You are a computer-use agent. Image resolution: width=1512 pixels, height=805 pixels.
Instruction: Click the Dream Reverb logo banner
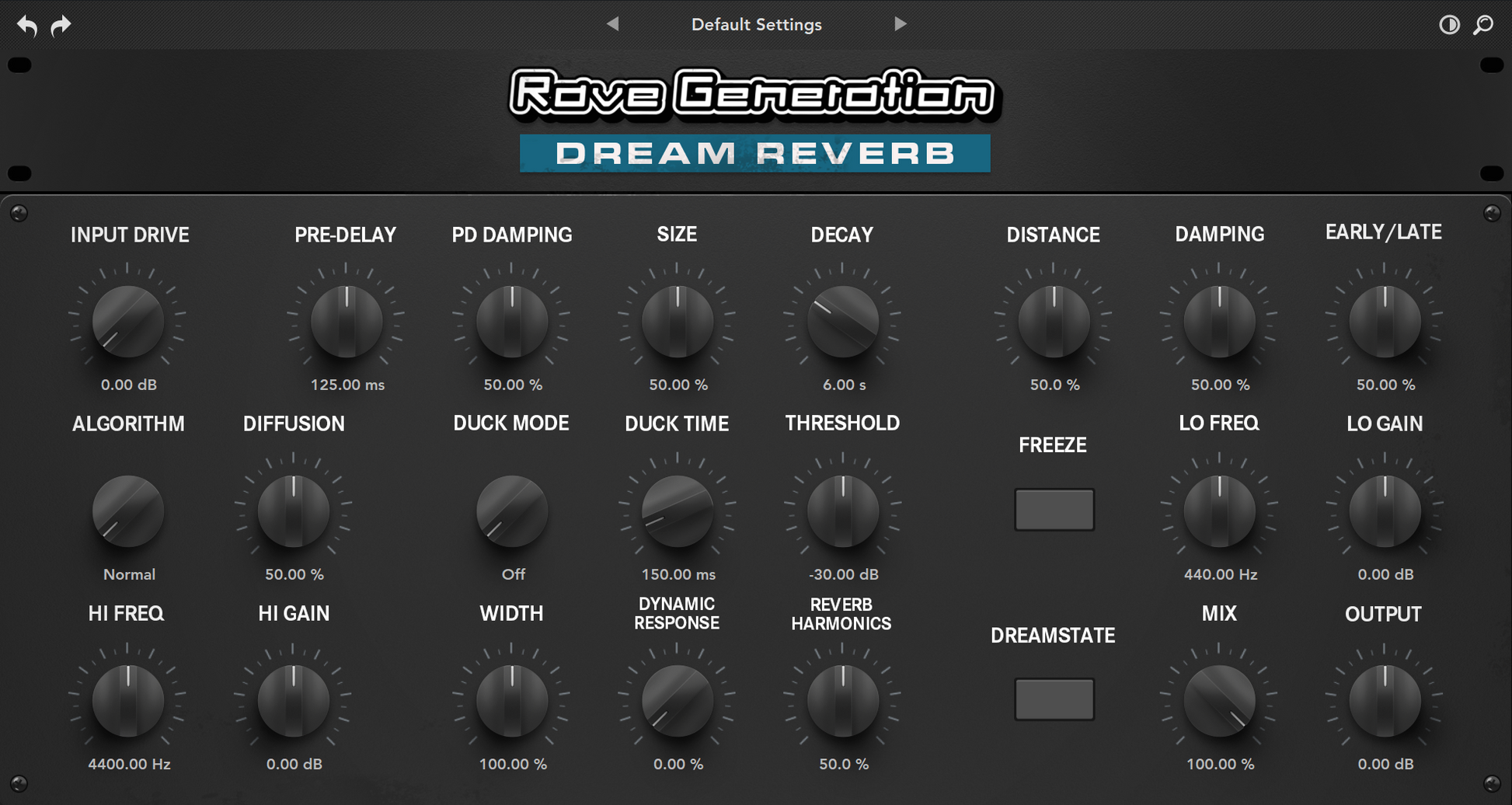click(x=754, y=153)
